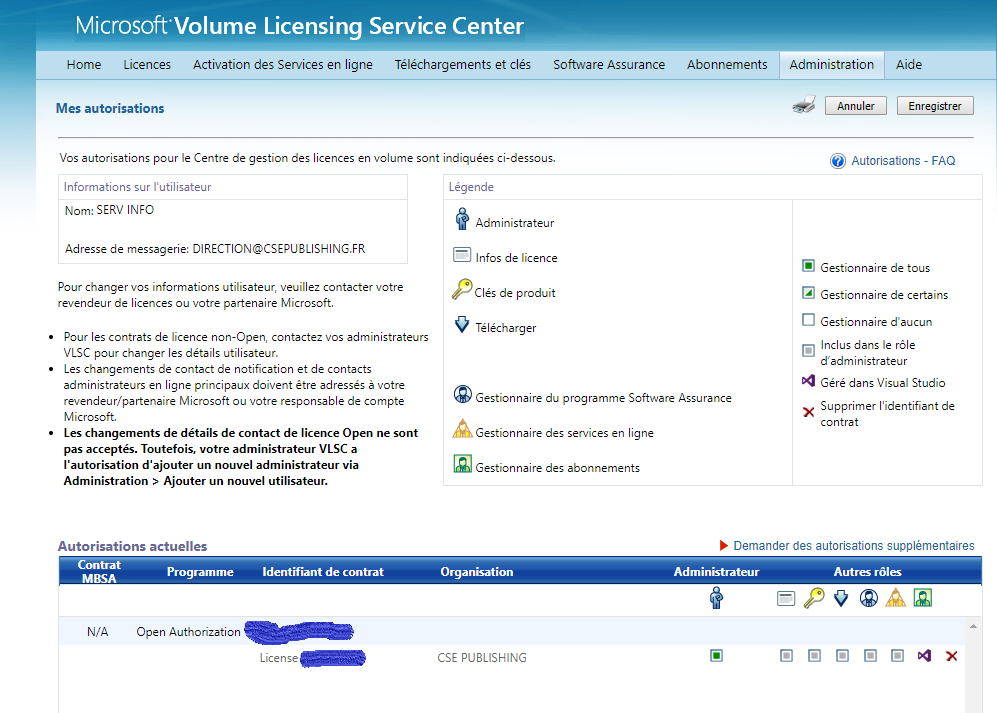Toggle the product keys role checkbox in license row

(815, 656)
